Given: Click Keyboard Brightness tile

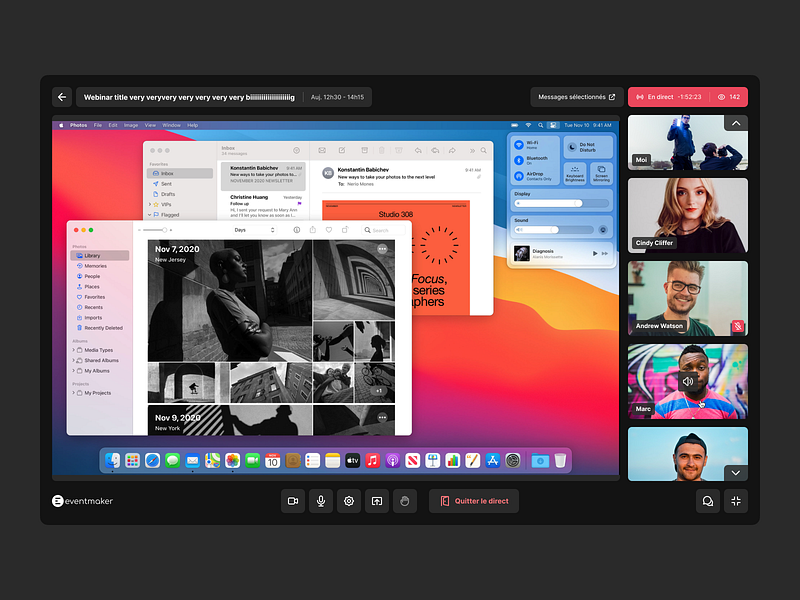Looking at the screenshot, I should (x=575, y=174).
